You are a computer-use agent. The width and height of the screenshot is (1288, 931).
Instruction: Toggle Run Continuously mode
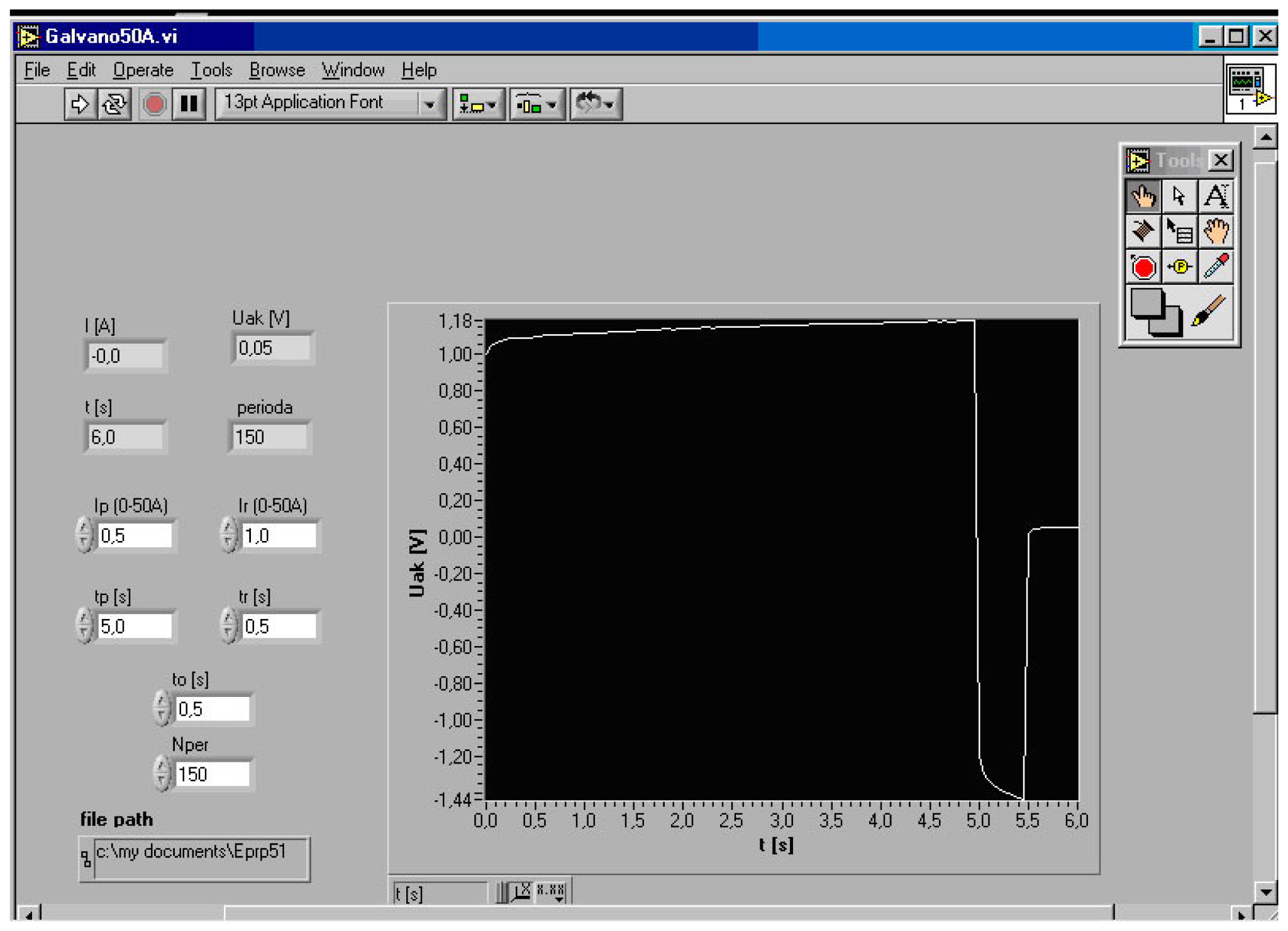click(113, 104)
